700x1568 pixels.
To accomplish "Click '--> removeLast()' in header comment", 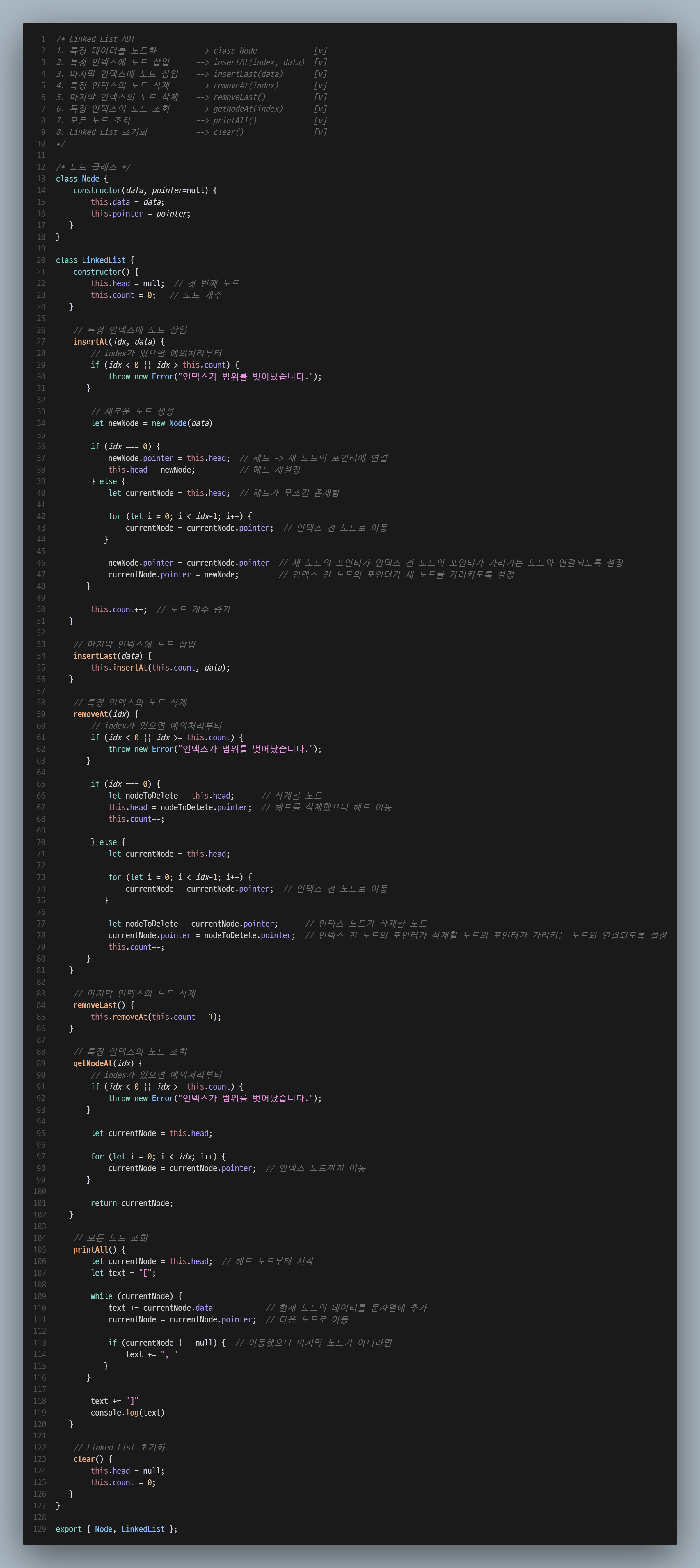I will coord(231,97).
